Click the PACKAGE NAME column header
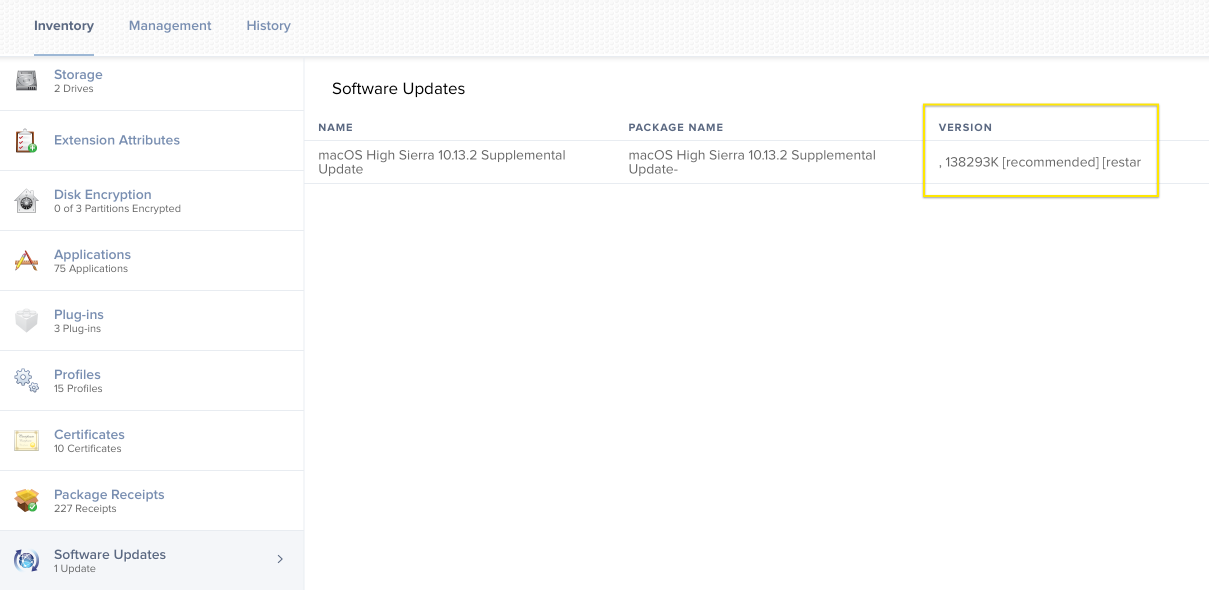Viewport: 1209px width, 590px height. 675,128
